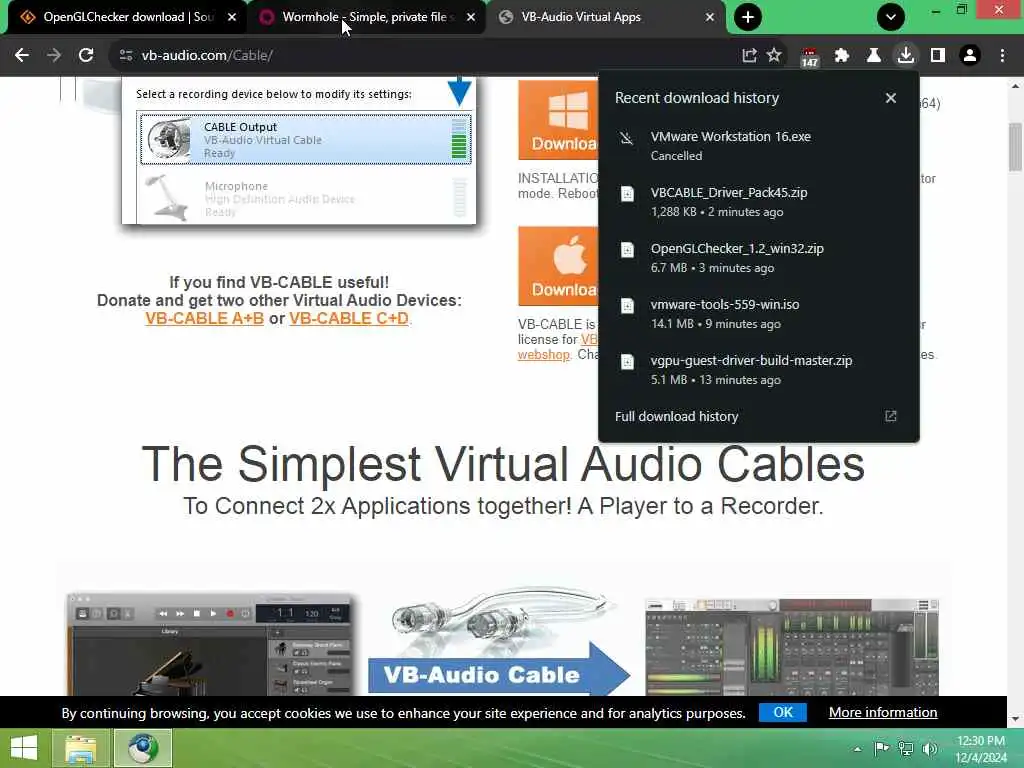Select cancelled VMware Workstation 16.exe entry

coord(758,146)
